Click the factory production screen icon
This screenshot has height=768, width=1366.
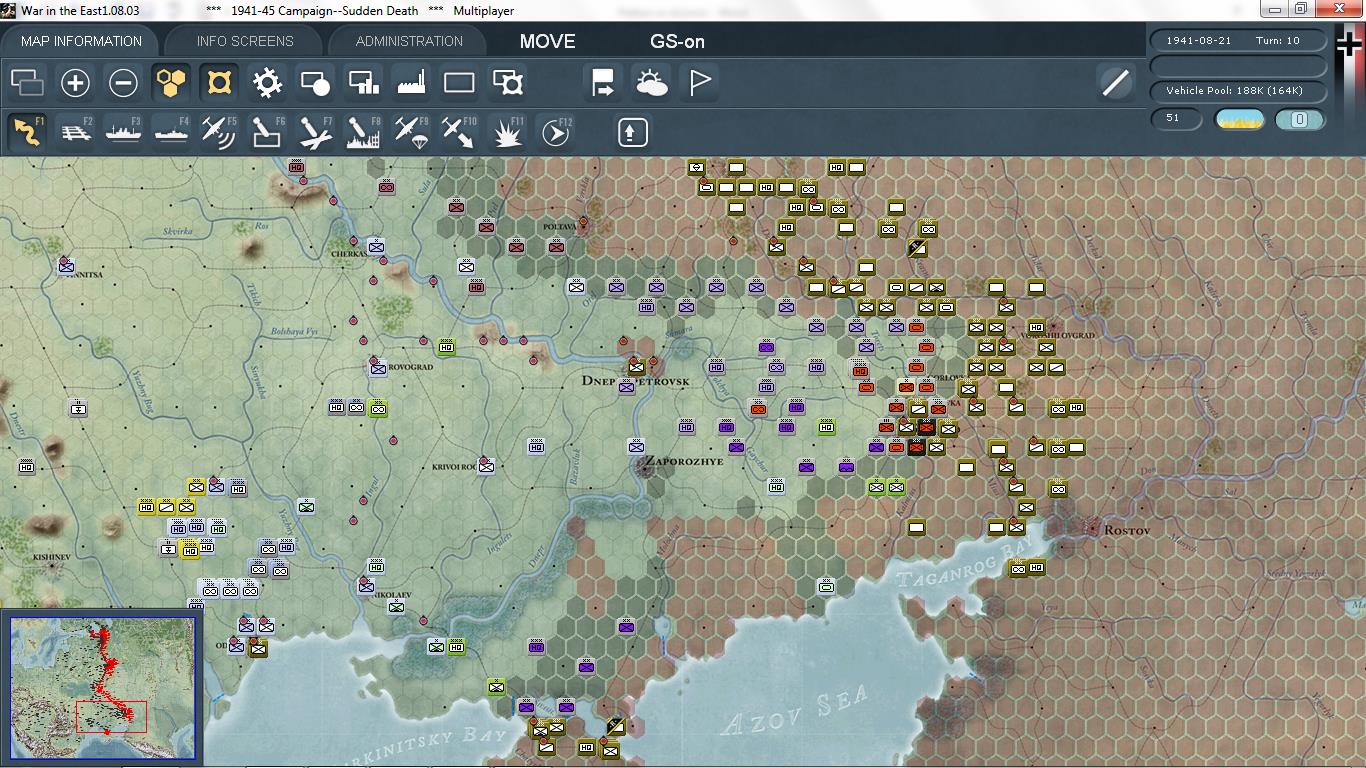[x=411, y=82]
